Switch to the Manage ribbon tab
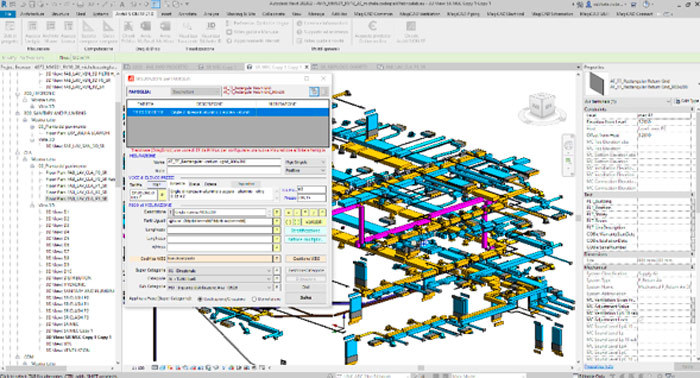The width and height of the screenshot is (700, 378). [317, 14]
